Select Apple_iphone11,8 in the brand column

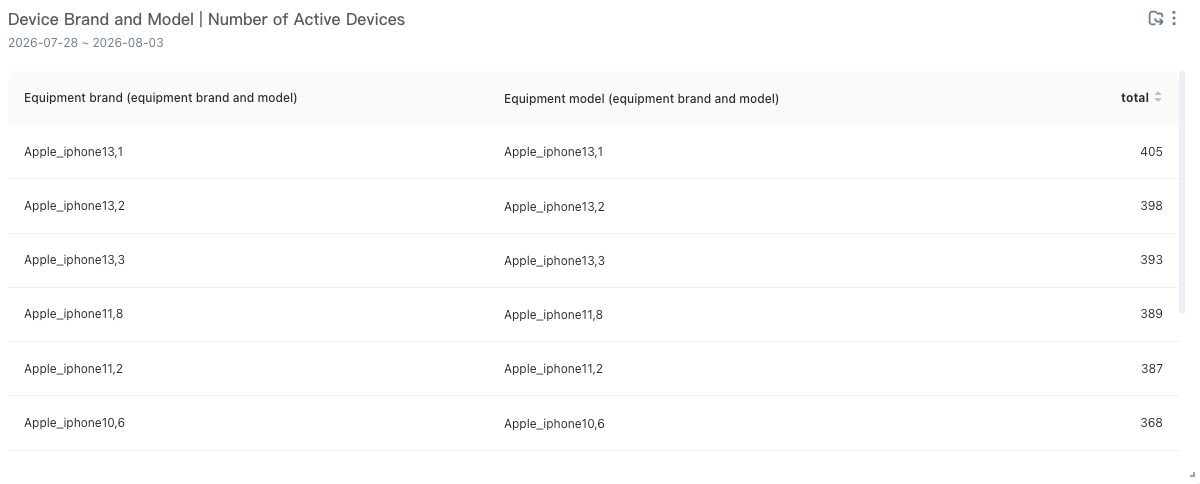point(74,314)
